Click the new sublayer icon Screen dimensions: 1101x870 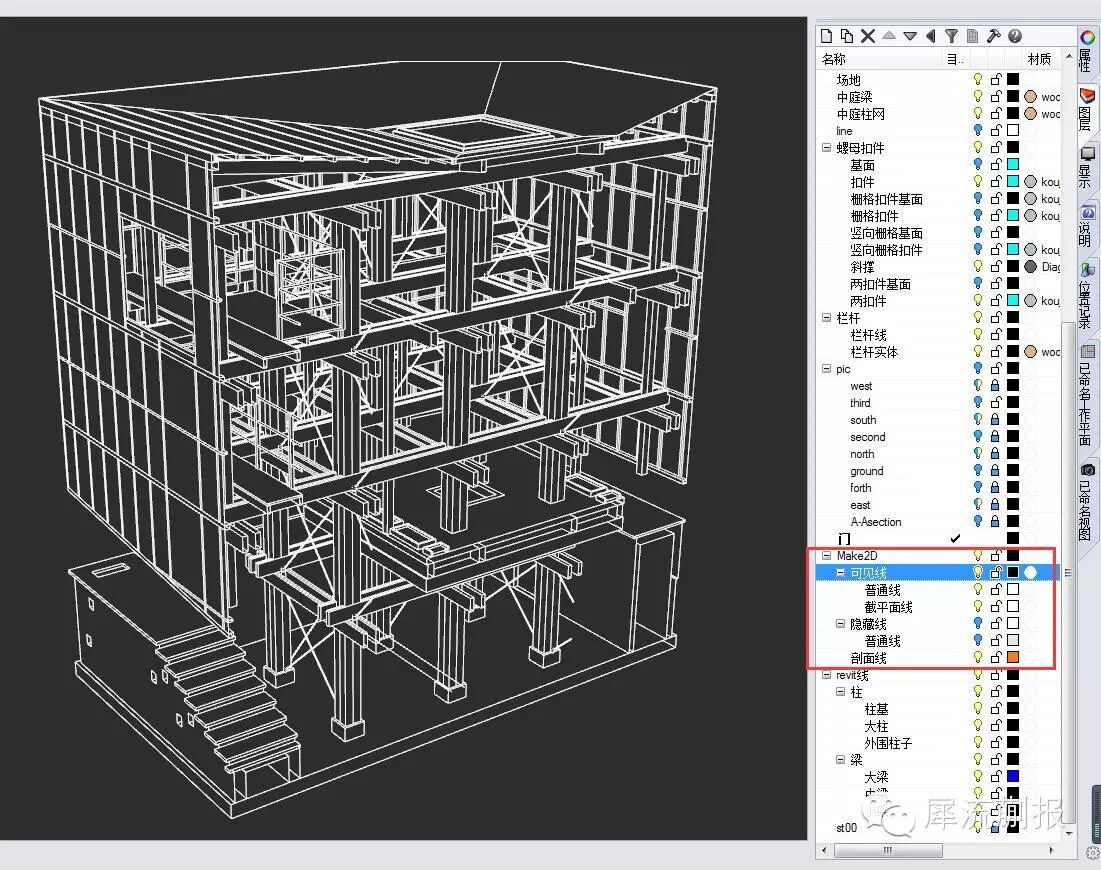click(847, 36)
